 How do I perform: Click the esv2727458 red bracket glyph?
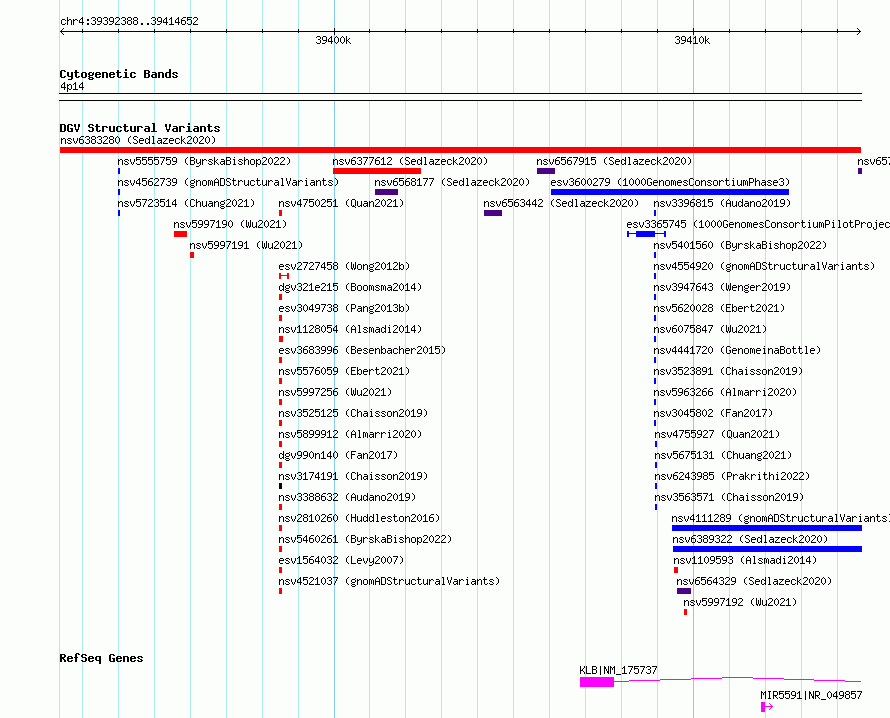pyautogui.click(x=284, y=276)
